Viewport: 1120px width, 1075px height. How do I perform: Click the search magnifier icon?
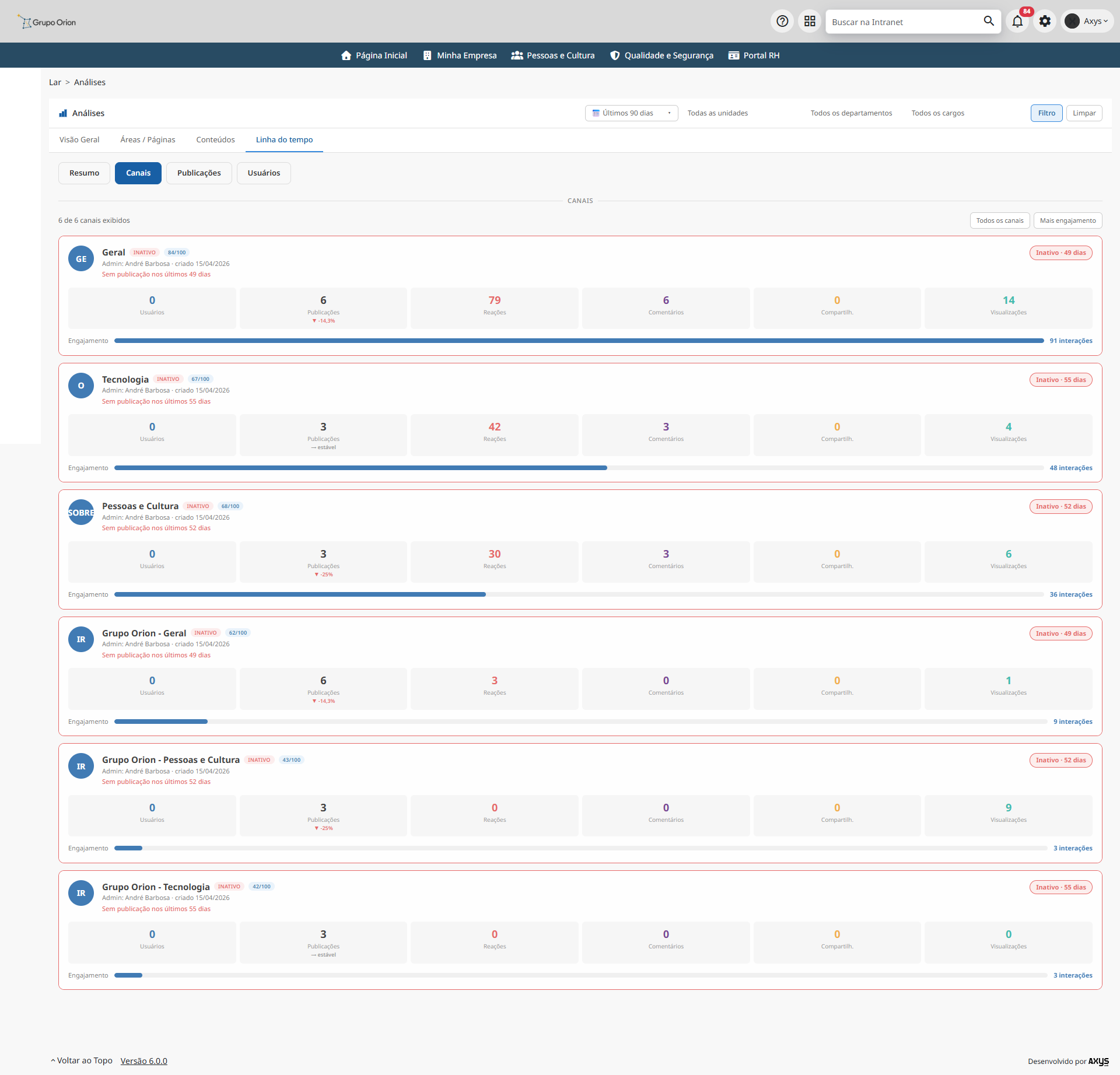(x=989, y=22)
